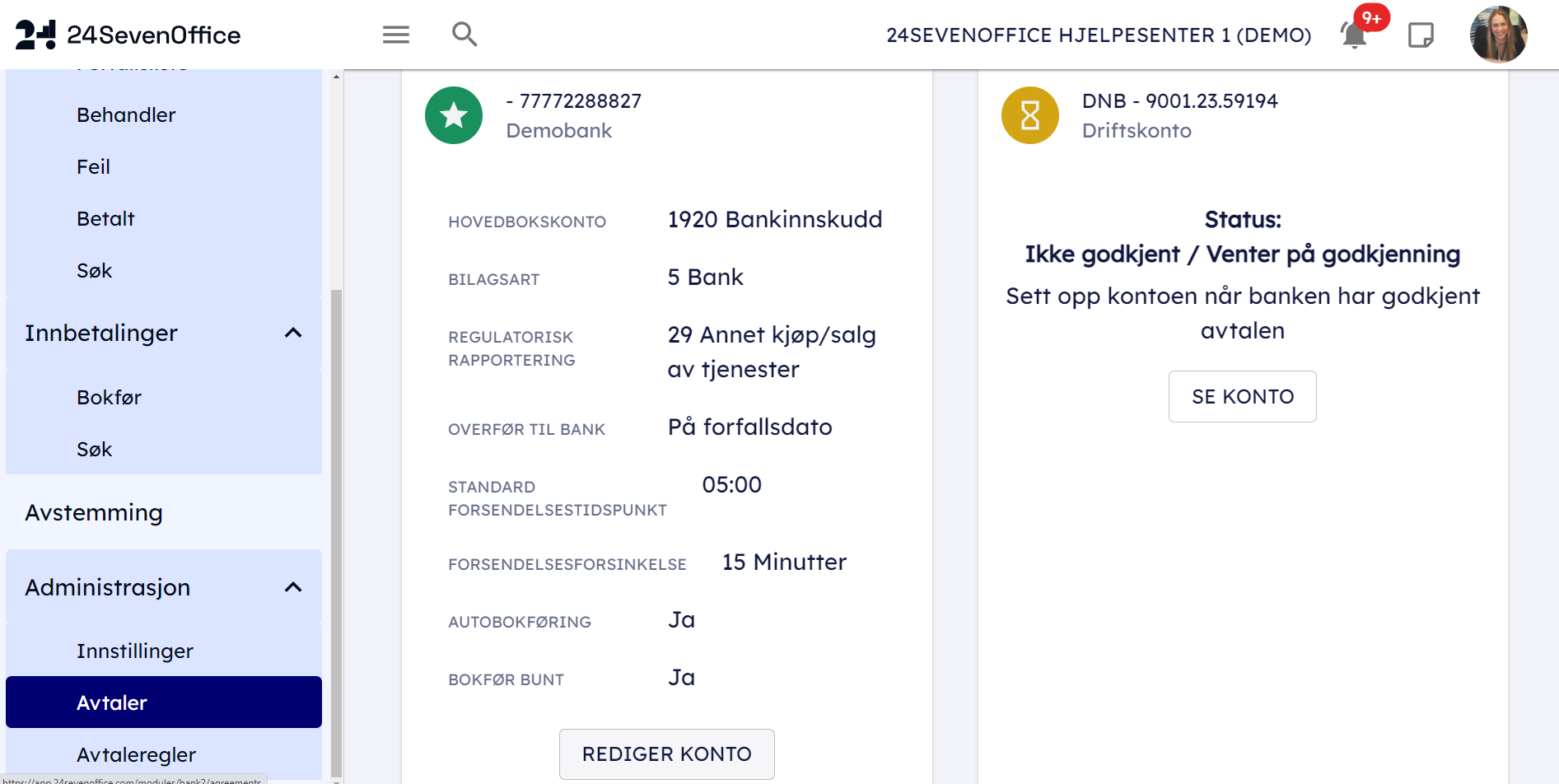Click the search magnifier icon

[464, 35]
